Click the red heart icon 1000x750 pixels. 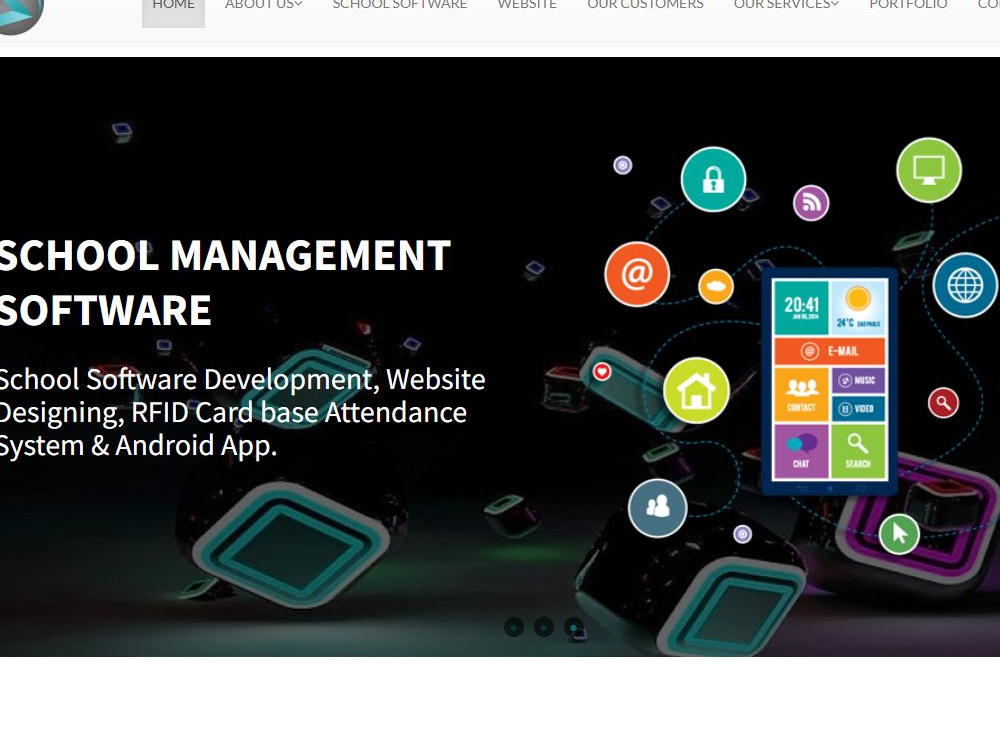[x=601, y=371]
